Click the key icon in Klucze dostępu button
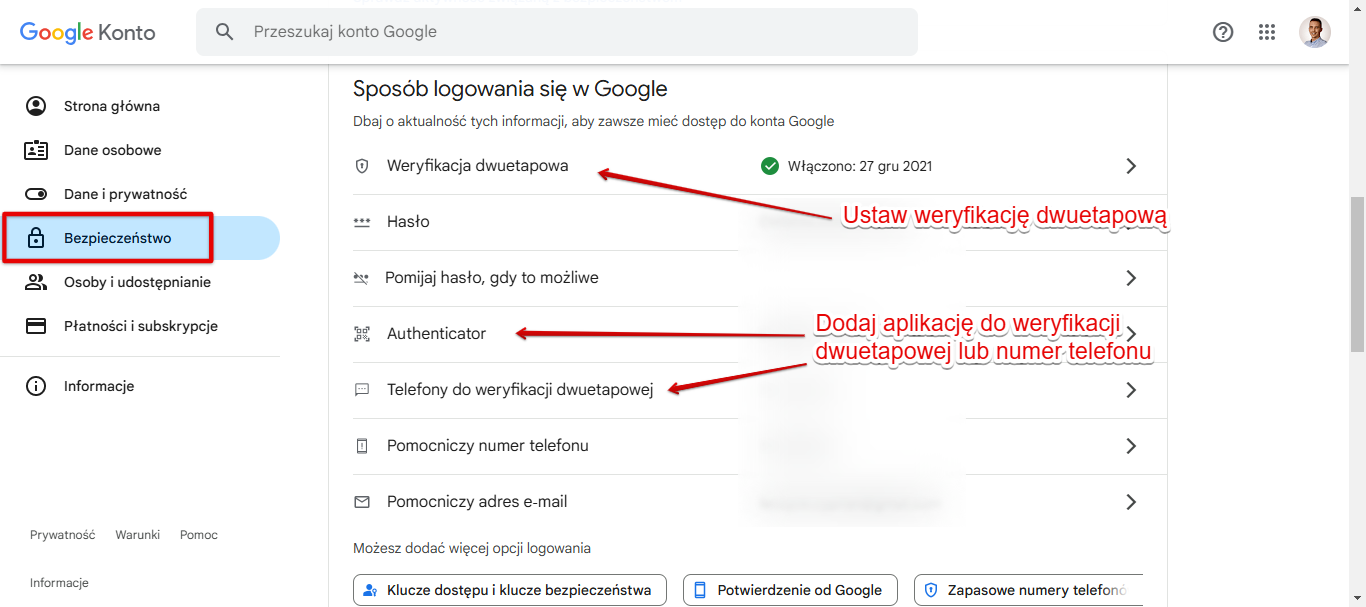The image size is (1366, 607). click(x=371, y=590)
